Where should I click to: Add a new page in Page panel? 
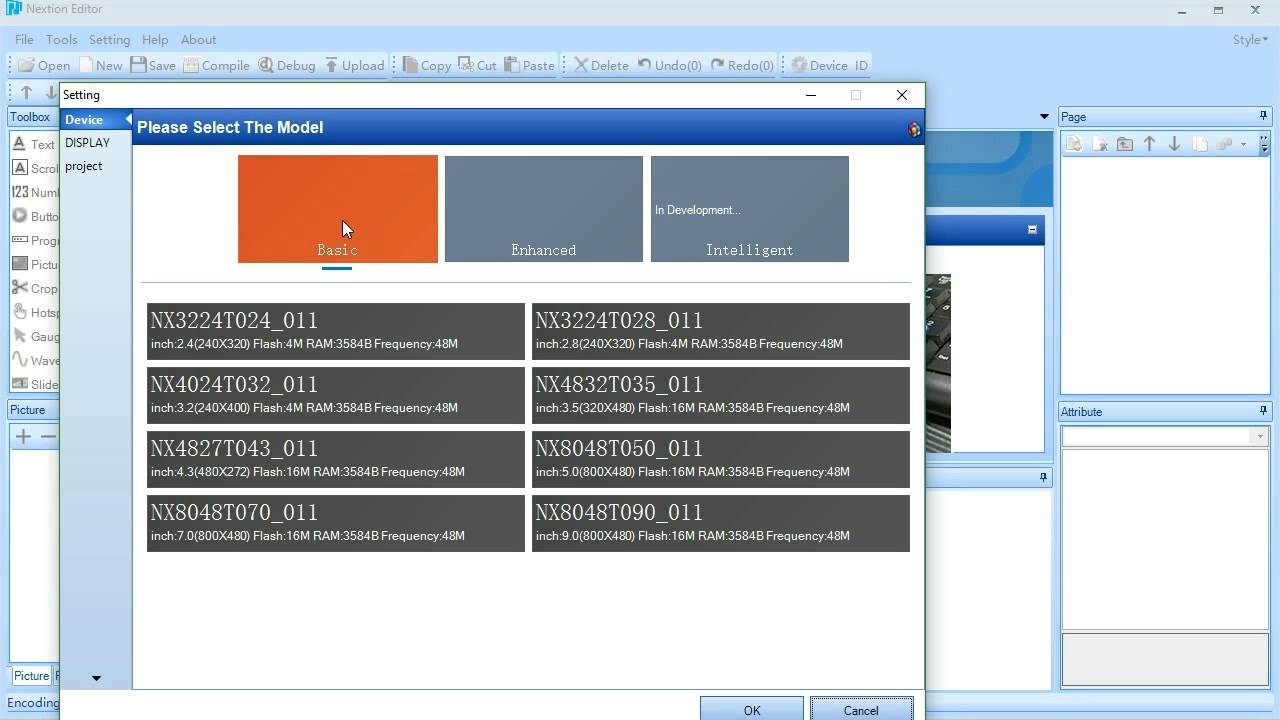[1074, 144]
